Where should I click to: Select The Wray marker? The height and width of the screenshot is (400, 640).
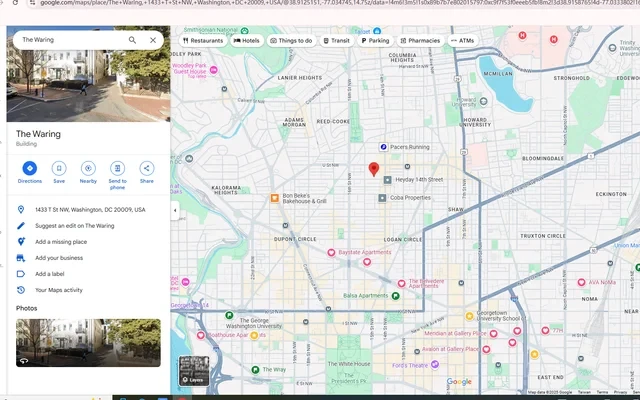[255, 370]
